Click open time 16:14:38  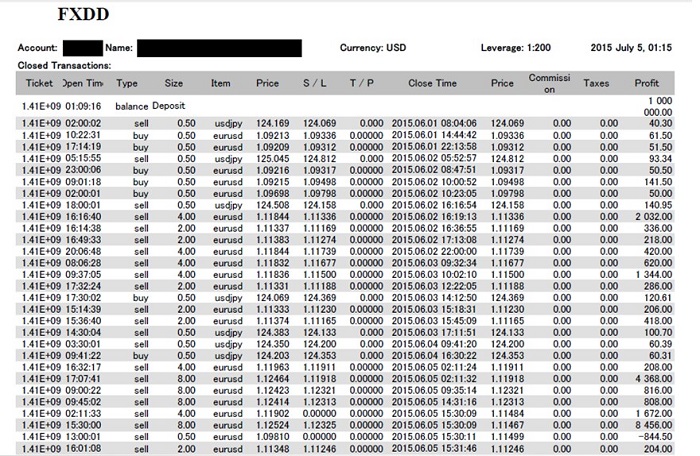pos(83,228)
